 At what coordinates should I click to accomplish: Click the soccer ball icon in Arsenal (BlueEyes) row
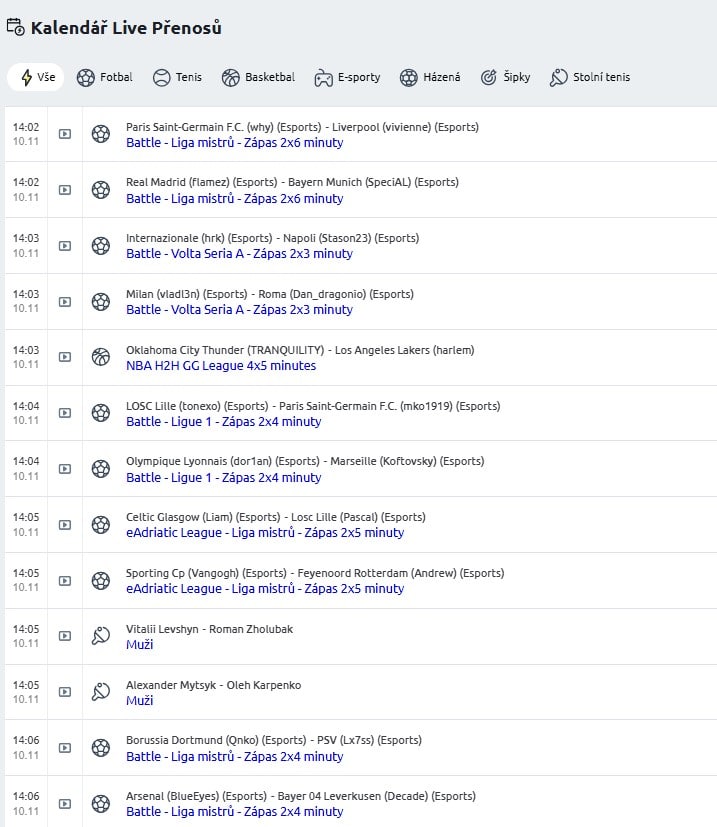[101, 803]
